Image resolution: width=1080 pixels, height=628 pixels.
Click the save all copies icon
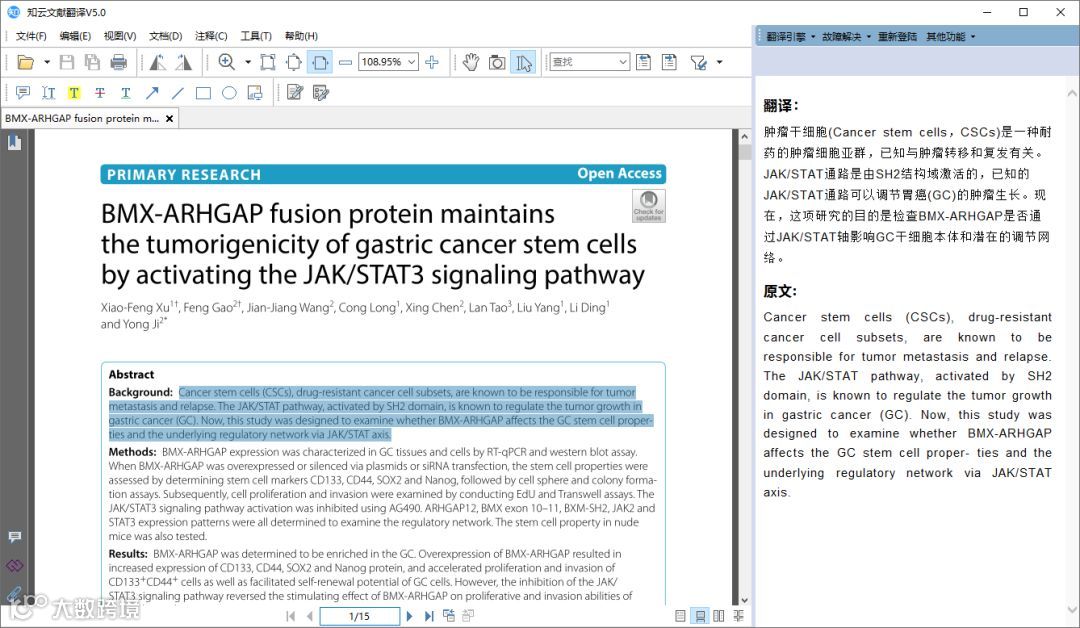[92, 62]
